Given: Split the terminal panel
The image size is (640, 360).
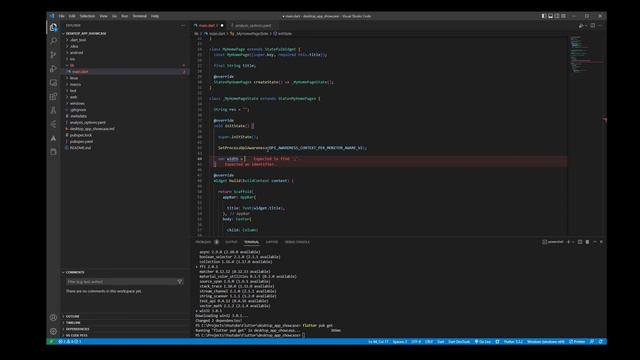Looking at the screenshot, I should pos(580,242).
